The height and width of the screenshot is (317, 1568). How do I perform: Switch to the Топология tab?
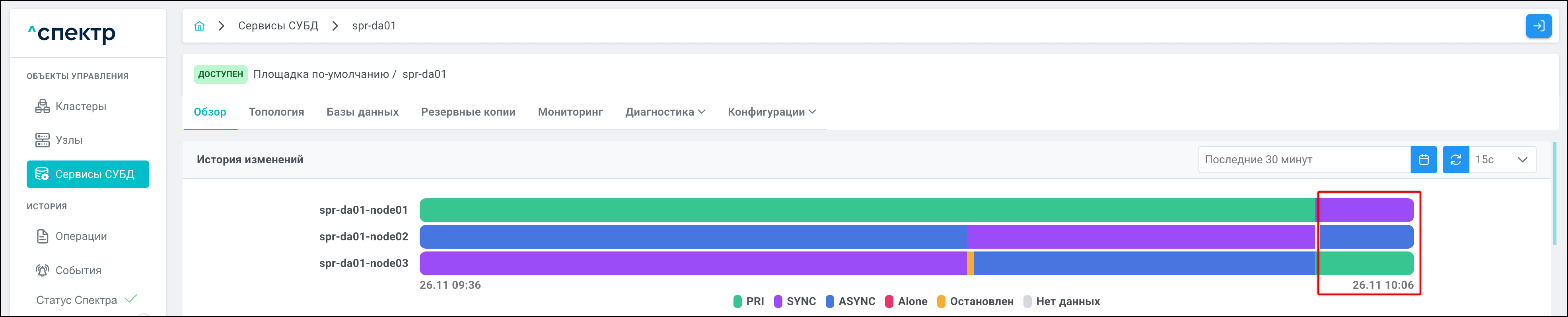(x=276, y=112)
